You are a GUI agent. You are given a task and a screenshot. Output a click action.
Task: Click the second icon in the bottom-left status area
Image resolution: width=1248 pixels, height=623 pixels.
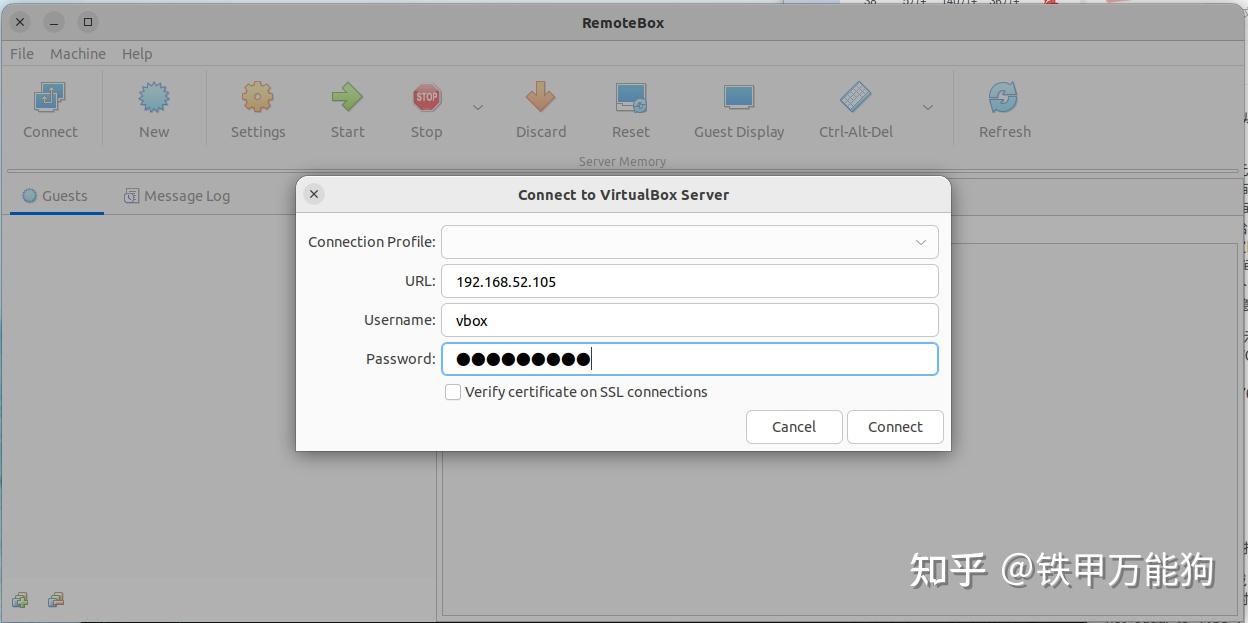(x=56, y=600)
